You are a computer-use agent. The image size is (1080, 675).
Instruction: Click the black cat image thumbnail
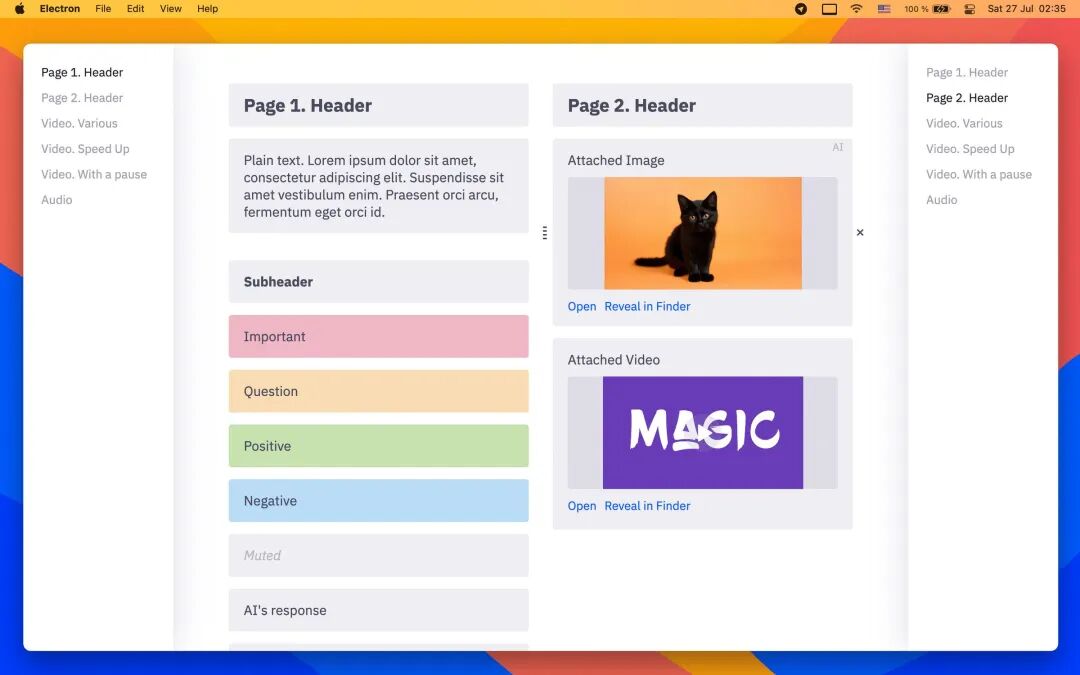point(703,233)
